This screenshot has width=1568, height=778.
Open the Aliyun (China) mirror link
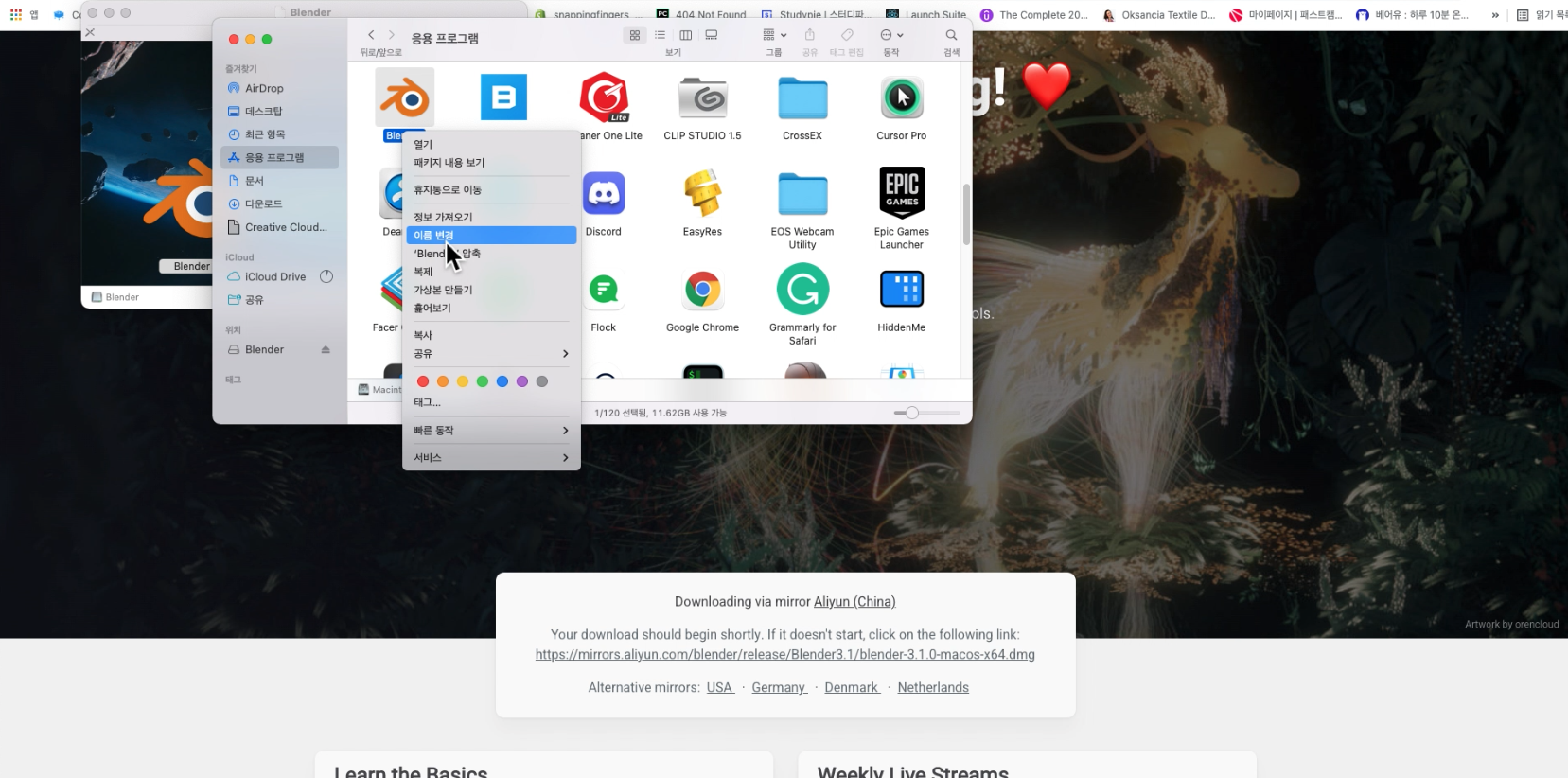pyautogui.click(x=854, y=601)
